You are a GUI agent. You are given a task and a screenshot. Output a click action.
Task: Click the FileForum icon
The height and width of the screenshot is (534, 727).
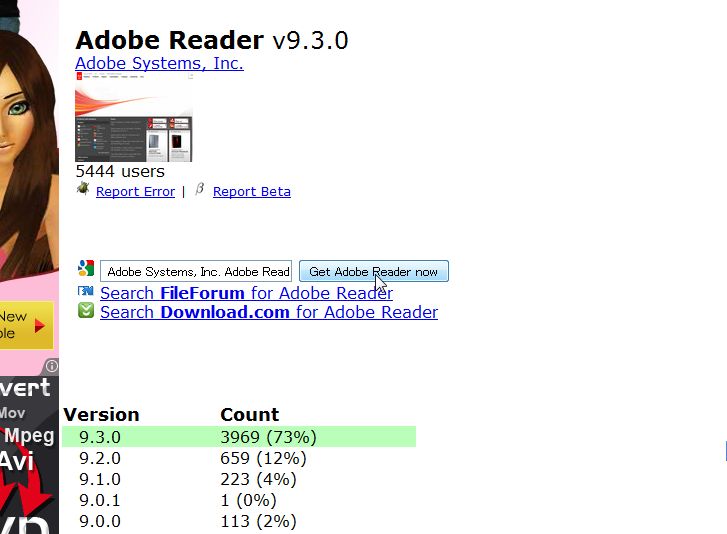pos(86,291)
